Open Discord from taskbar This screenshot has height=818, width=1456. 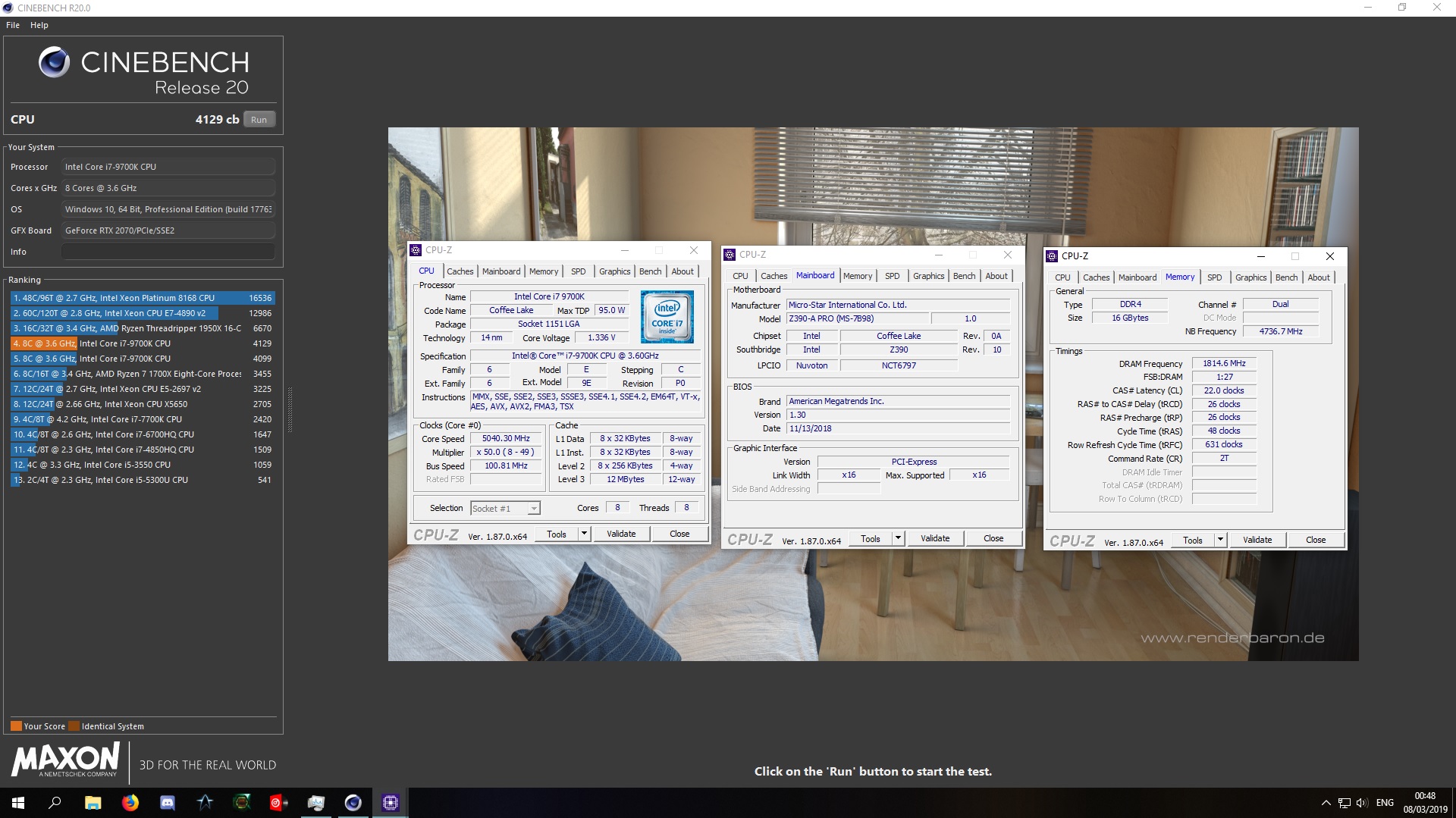168,802
